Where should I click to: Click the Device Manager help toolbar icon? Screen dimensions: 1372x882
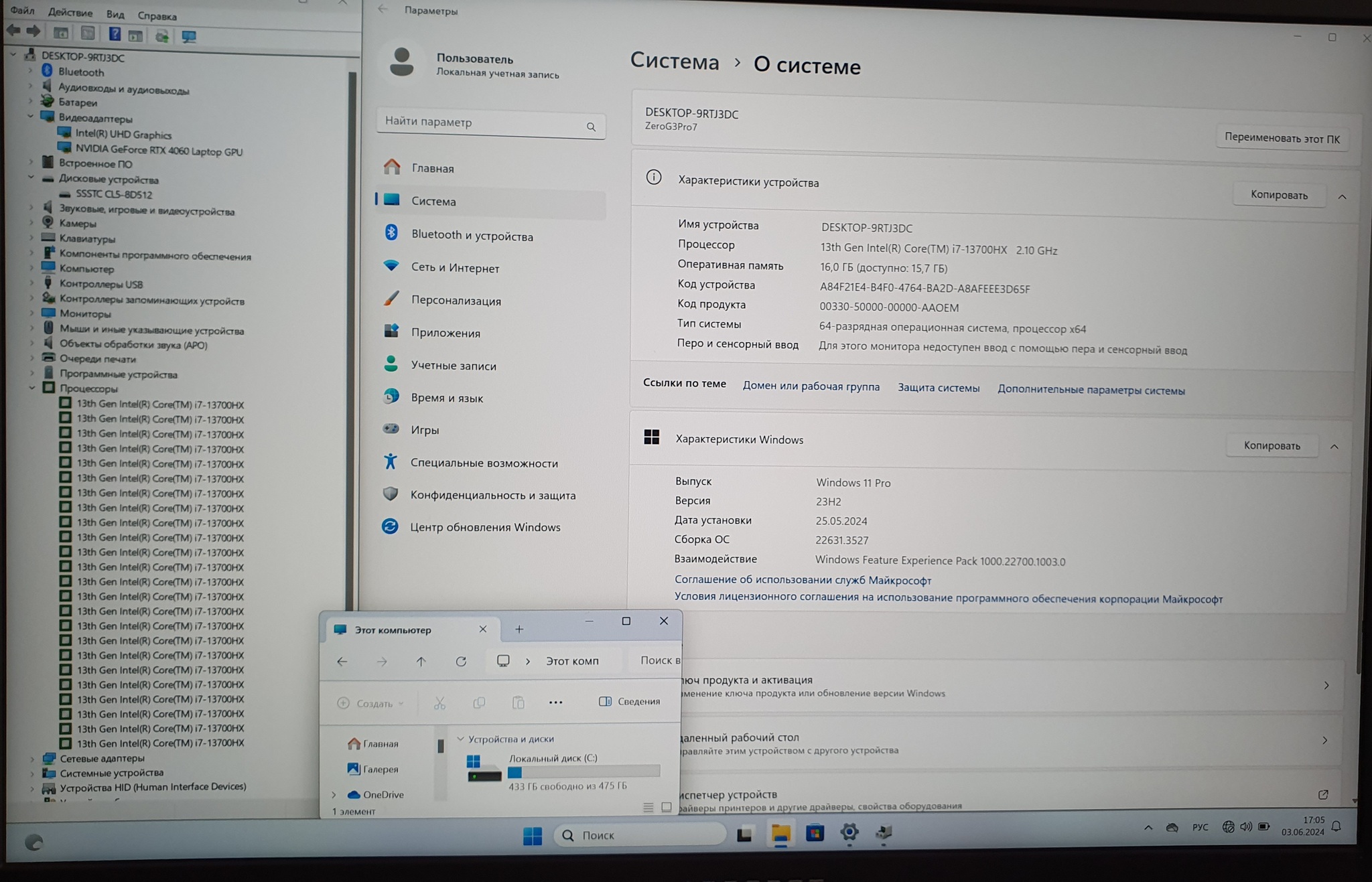(x=115, y=34)
